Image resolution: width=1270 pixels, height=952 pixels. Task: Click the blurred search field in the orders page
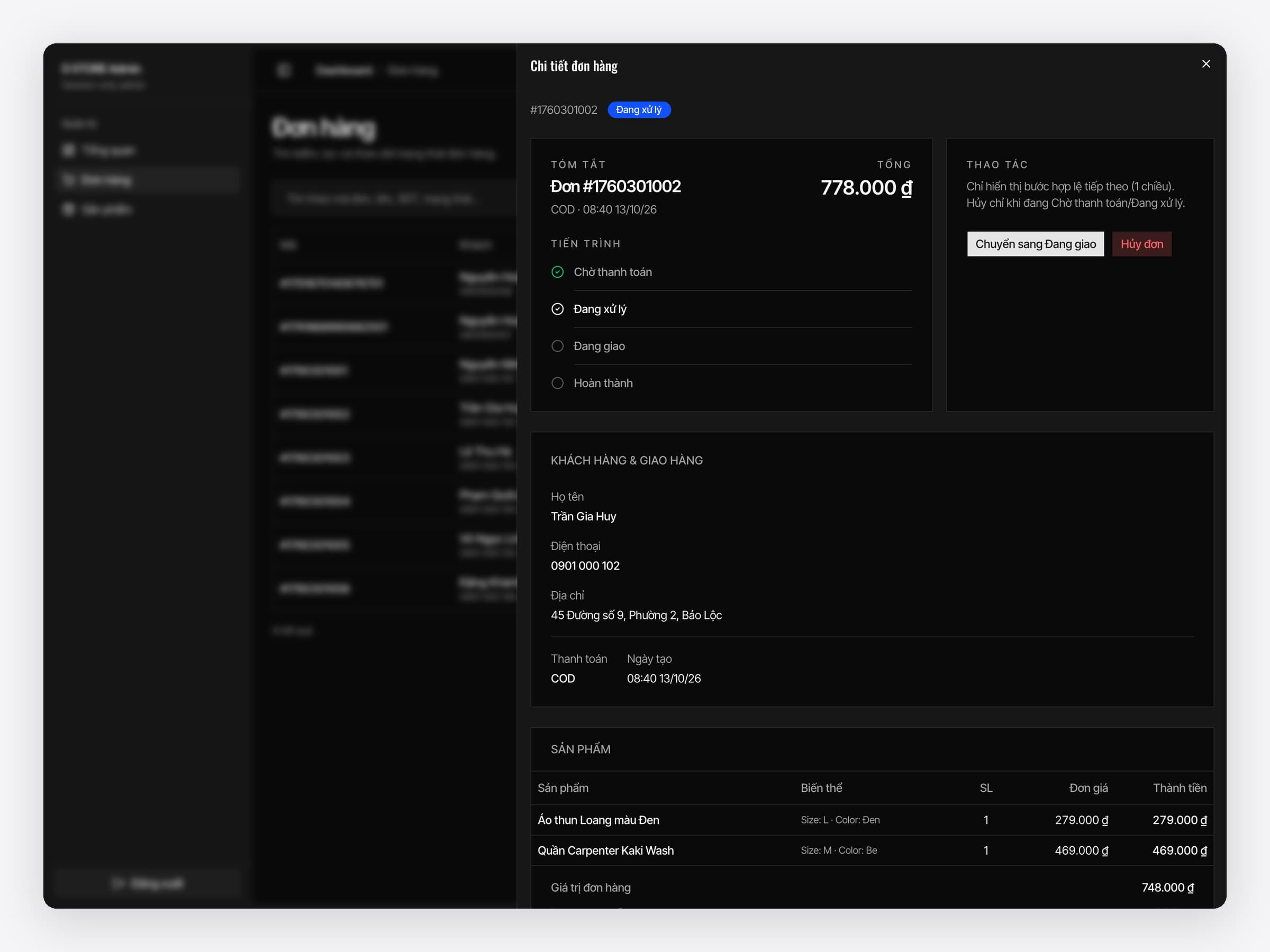[x=395, y=198]
